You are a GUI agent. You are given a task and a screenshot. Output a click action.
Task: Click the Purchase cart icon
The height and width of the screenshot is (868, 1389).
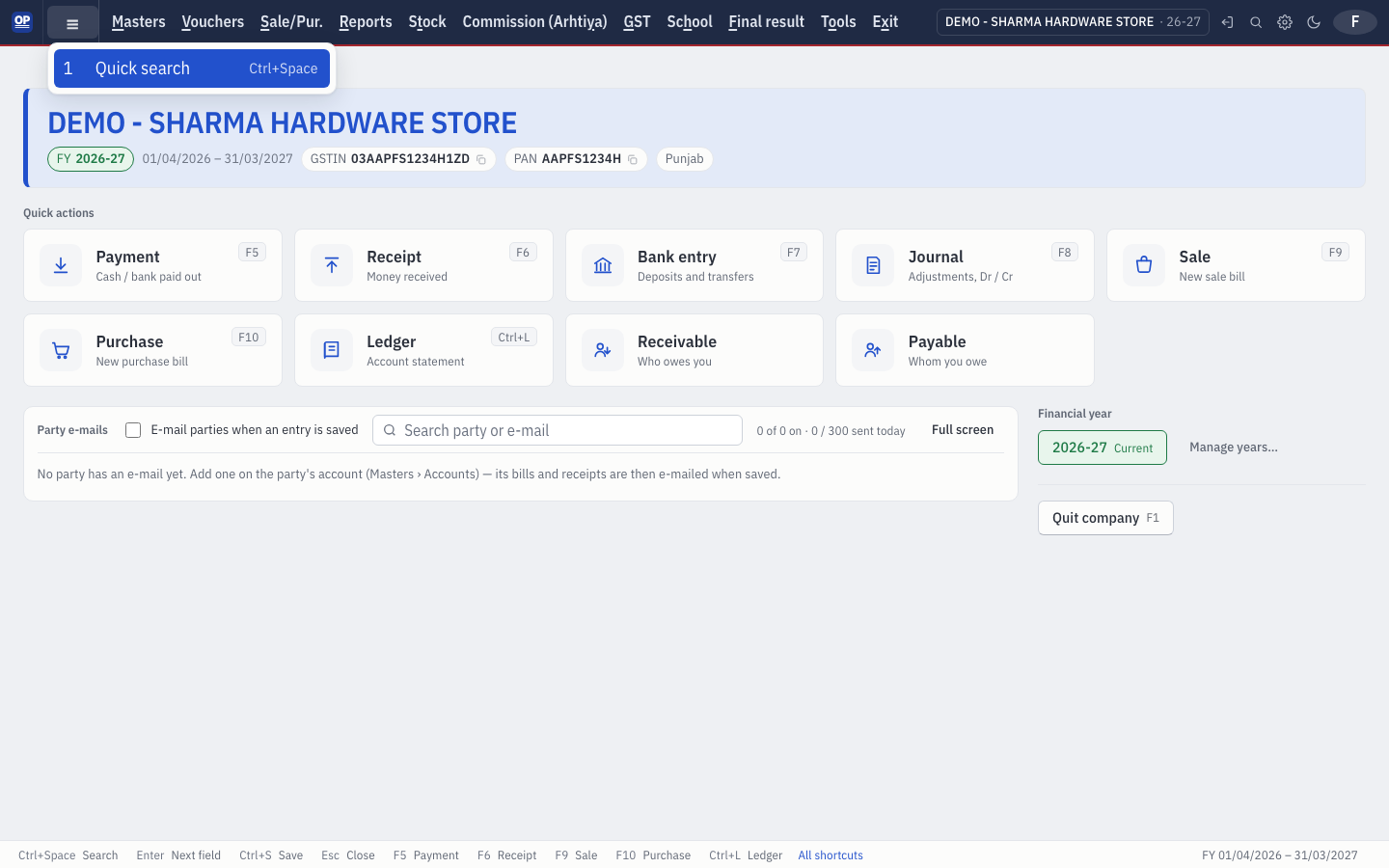[61, 350]
